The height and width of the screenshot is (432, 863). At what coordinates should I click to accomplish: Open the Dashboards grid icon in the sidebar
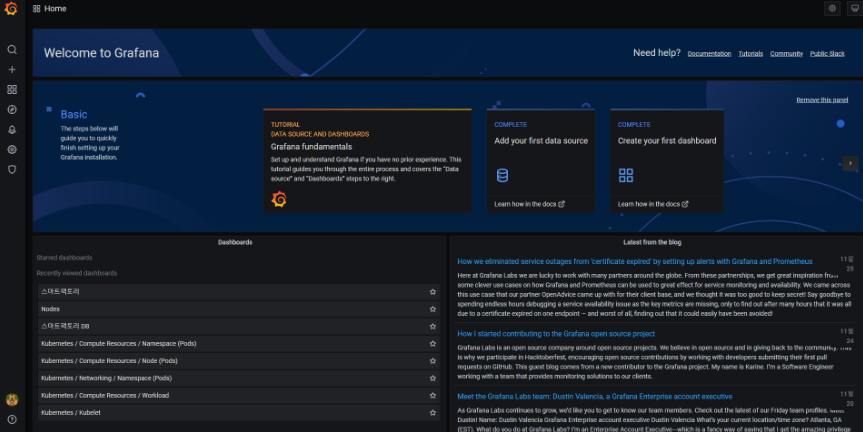pyautogui.click(x=12, y=89)
